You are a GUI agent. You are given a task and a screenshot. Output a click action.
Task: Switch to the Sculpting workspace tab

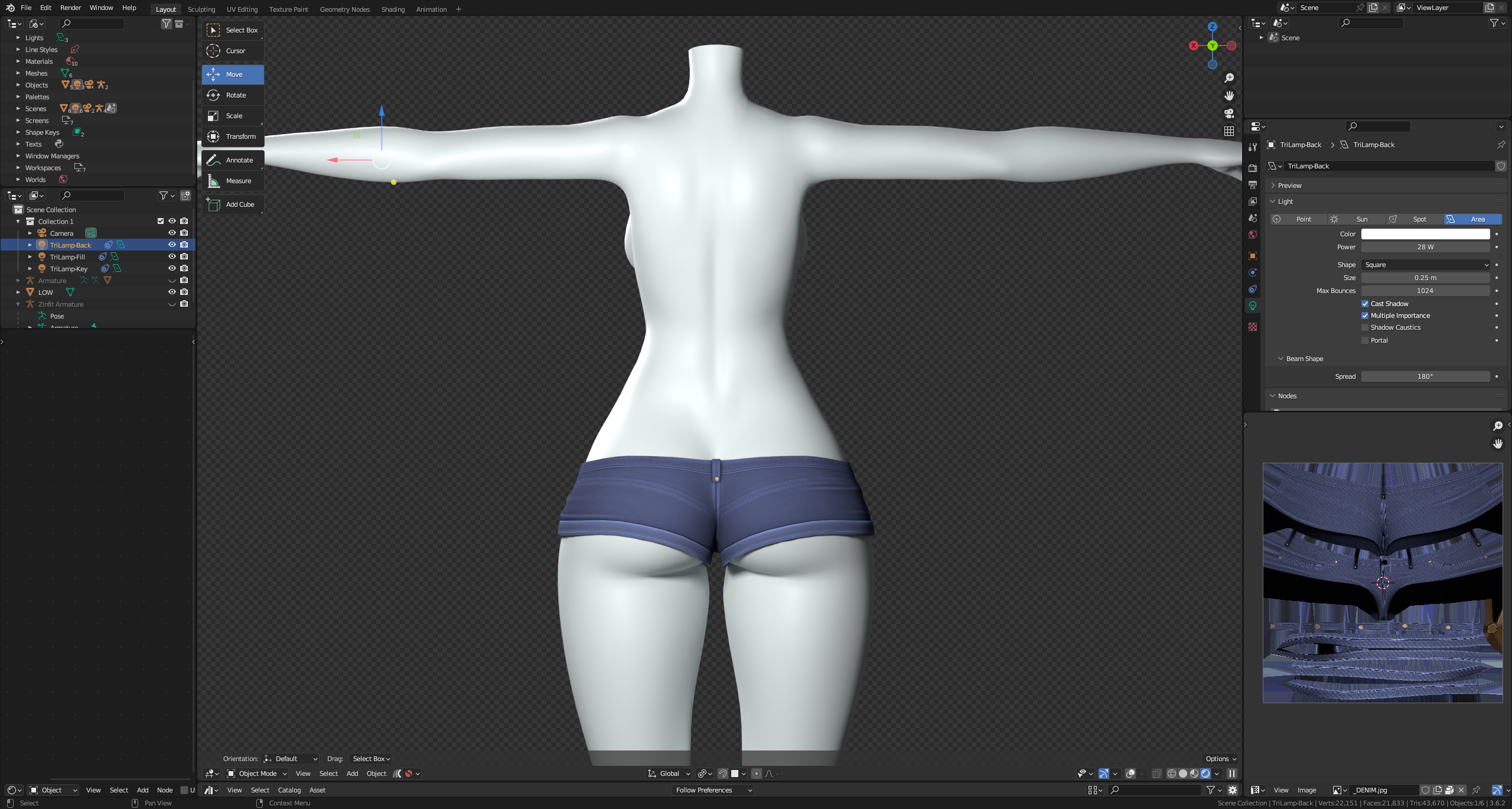coord(201,9)
